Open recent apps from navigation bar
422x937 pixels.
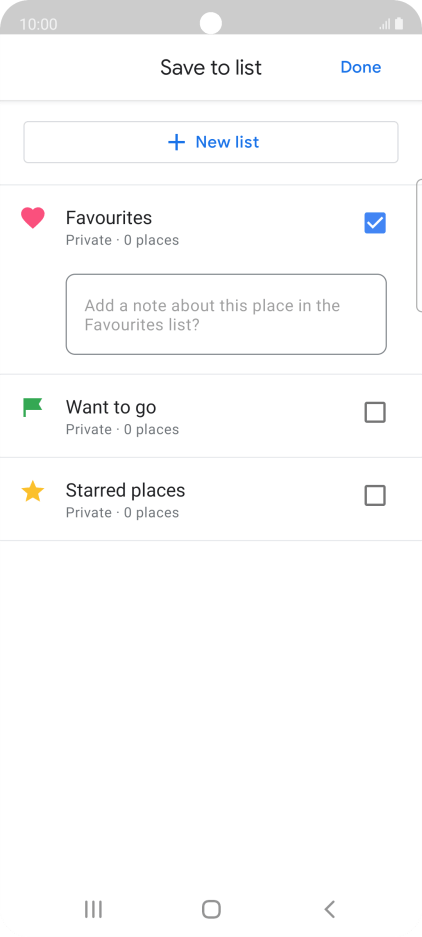click(x=93, y=910)
